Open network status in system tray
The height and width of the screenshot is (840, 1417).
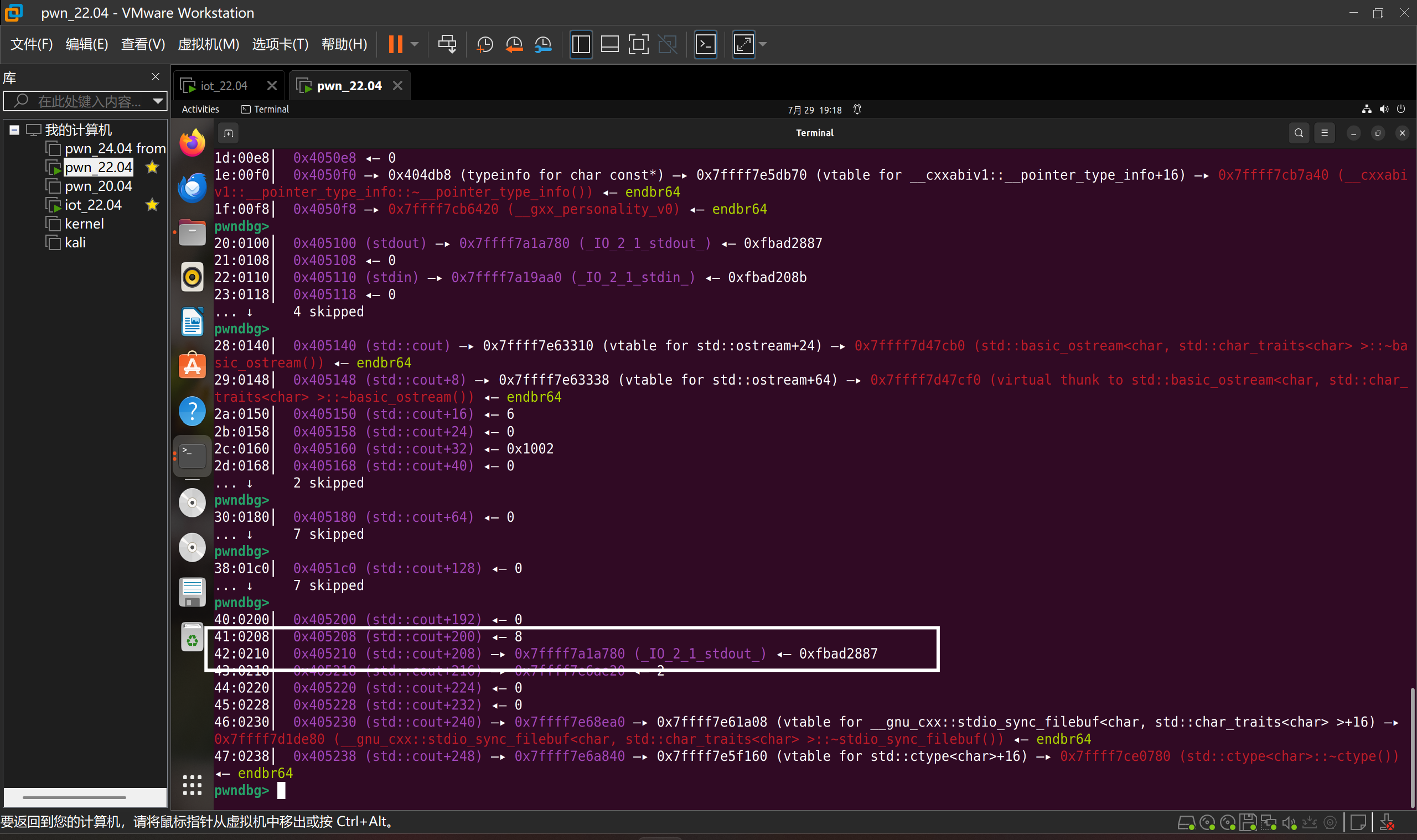coord(1367,109)
